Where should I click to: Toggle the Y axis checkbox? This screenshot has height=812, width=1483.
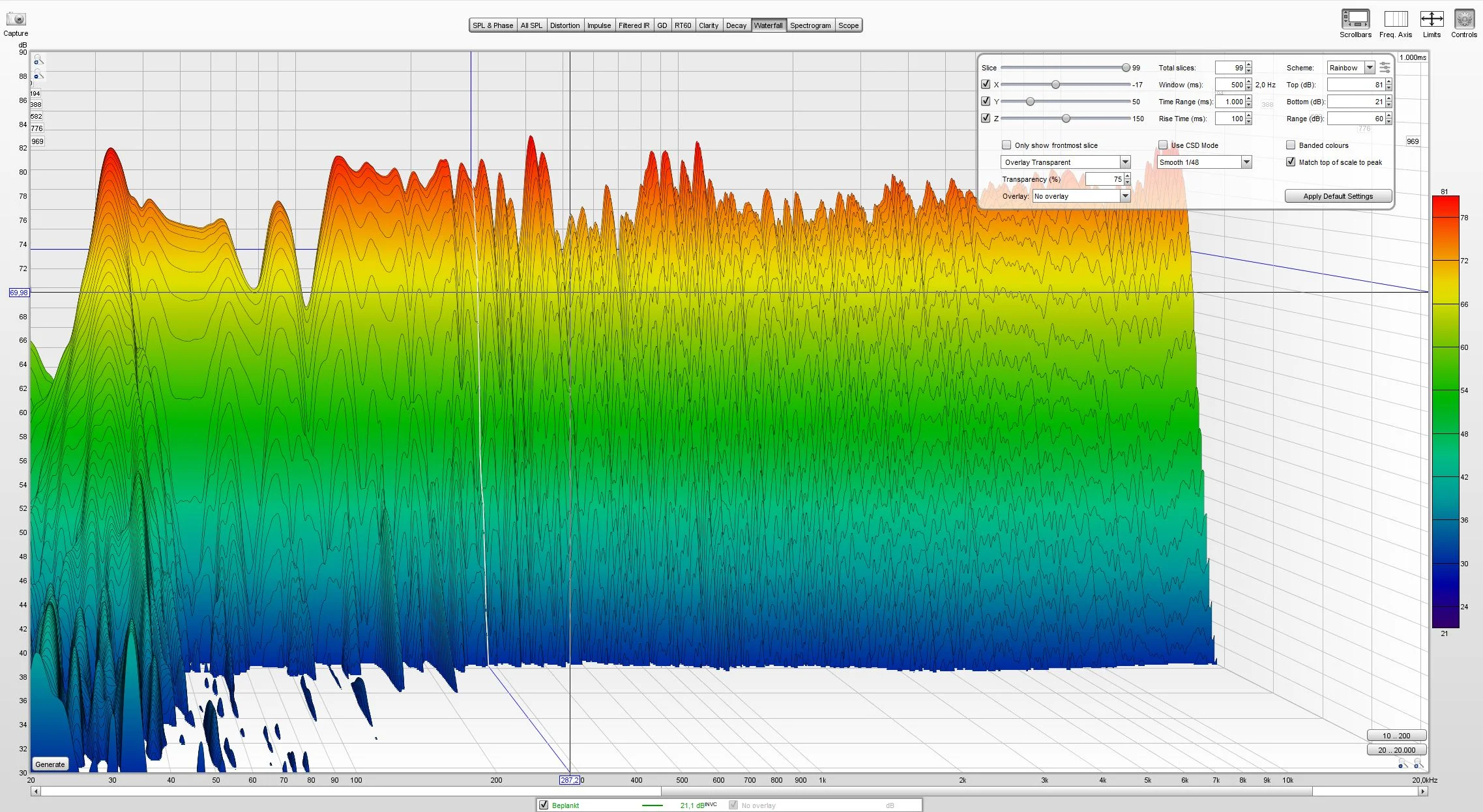tap(986, 101)
